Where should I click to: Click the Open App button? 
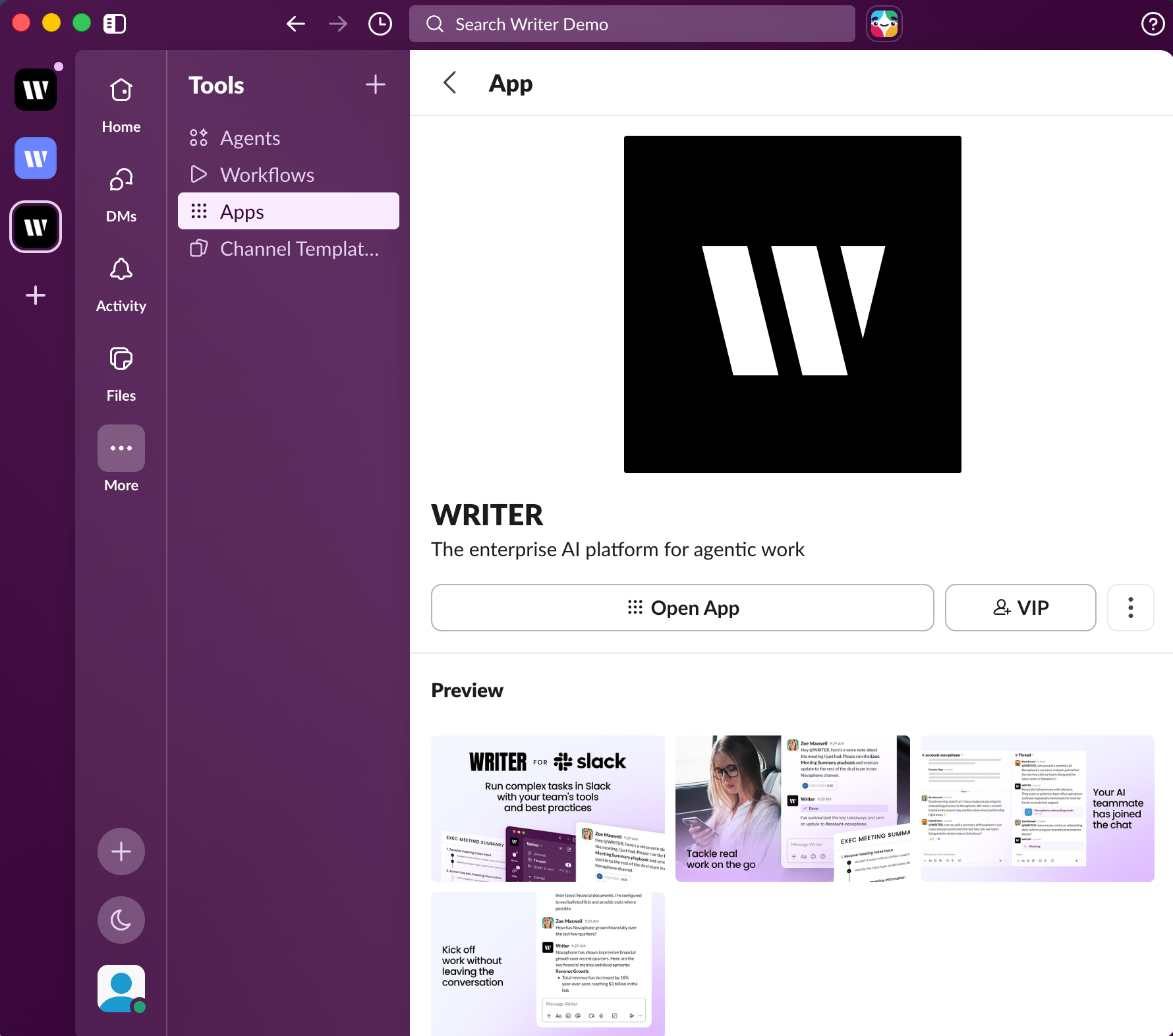click(x=683, y=608)
